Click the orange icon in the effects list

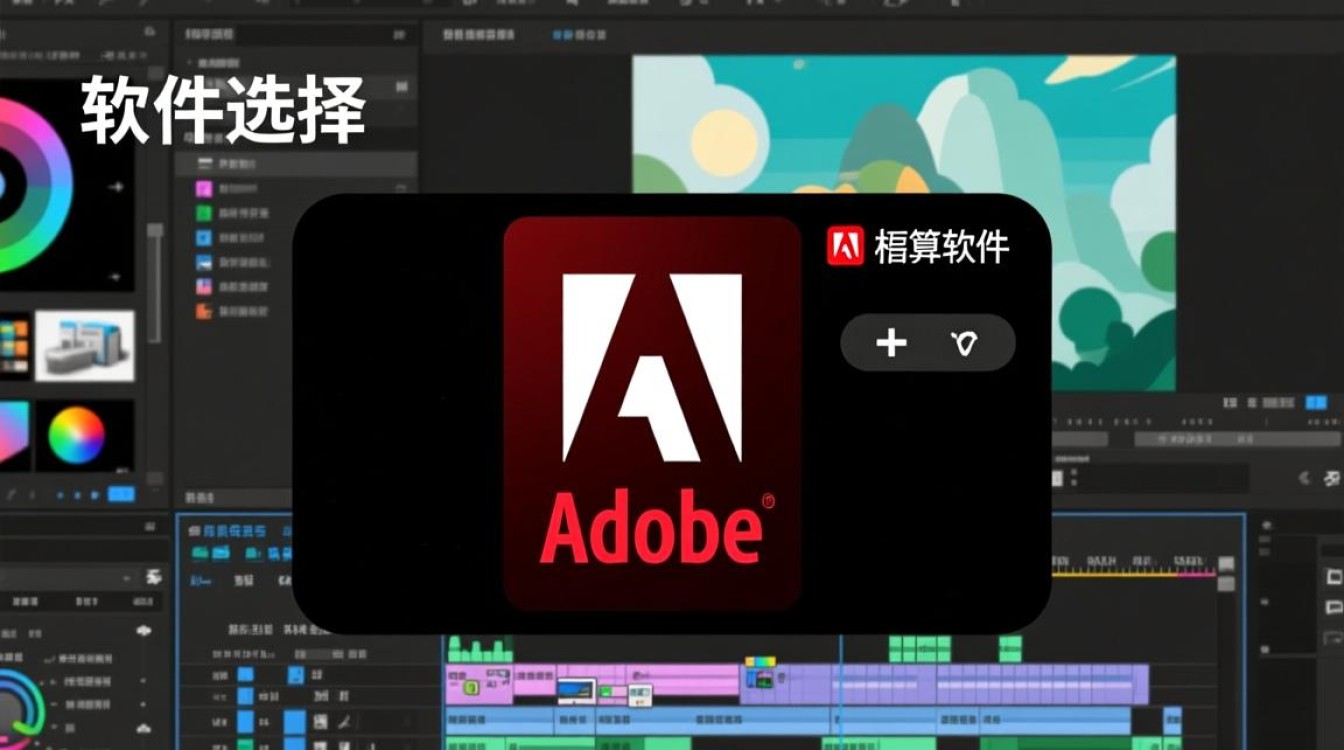click(204, 311)
